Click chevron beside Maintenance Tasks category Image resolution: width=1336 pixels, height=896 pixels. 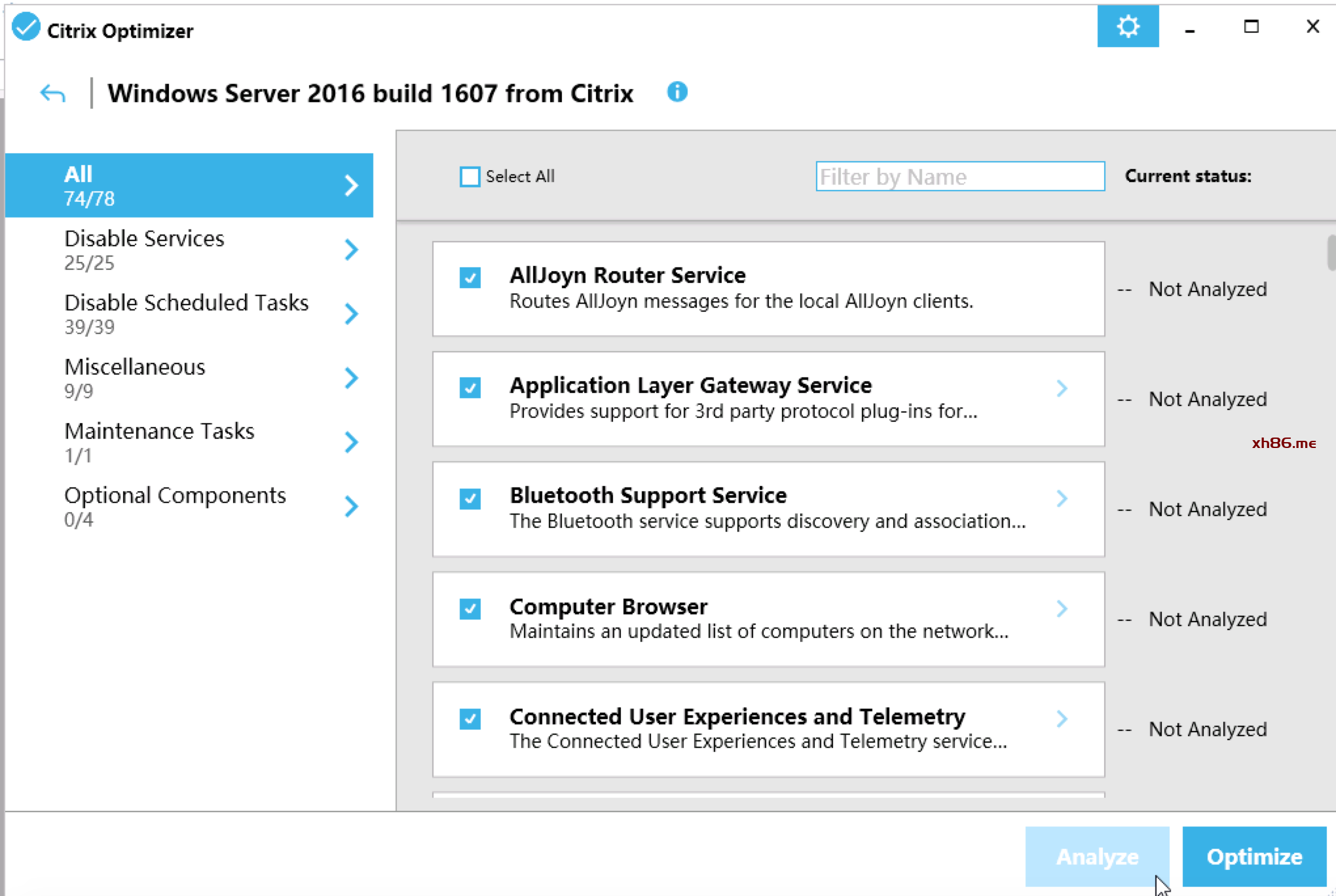click(352, 442)
